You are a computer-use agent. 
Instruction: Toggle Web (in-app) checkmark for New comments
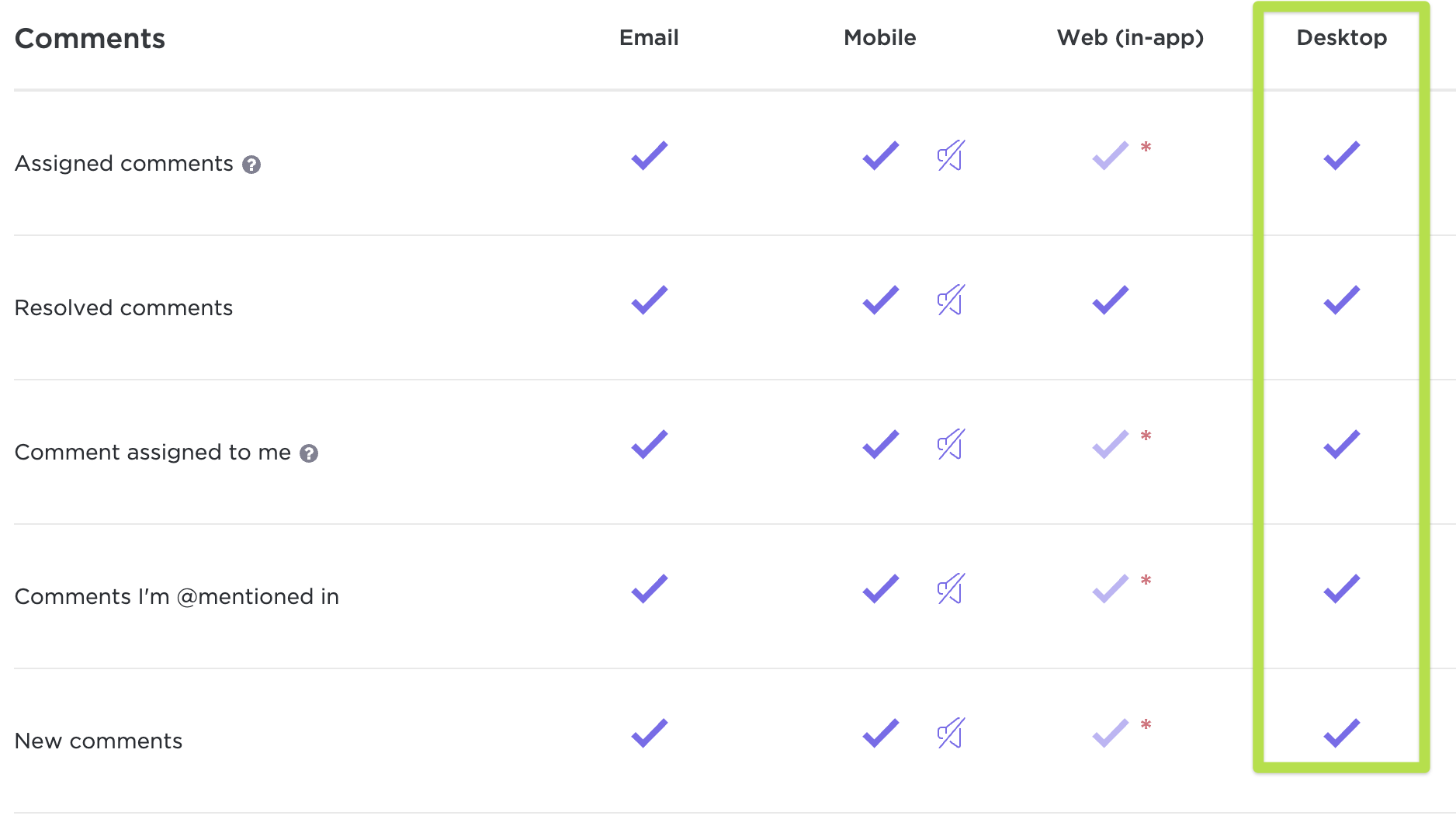click(x=1110, y=734)
